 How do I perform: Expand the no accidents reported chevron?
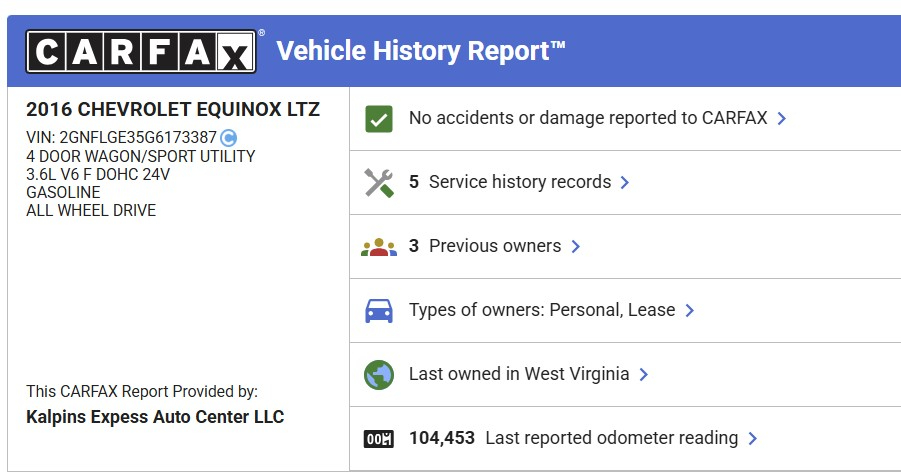782,119
